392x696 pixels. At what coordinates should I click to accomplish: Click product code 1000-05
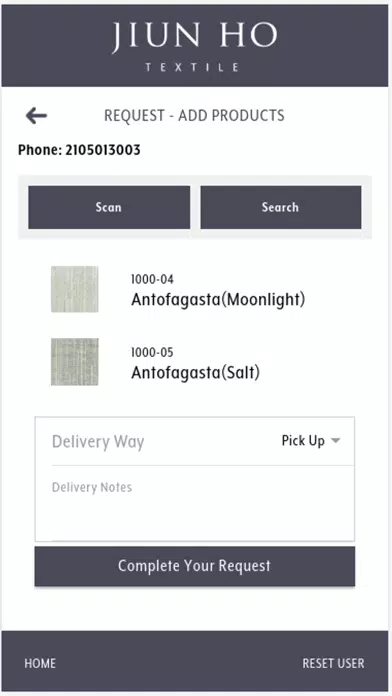152,352
